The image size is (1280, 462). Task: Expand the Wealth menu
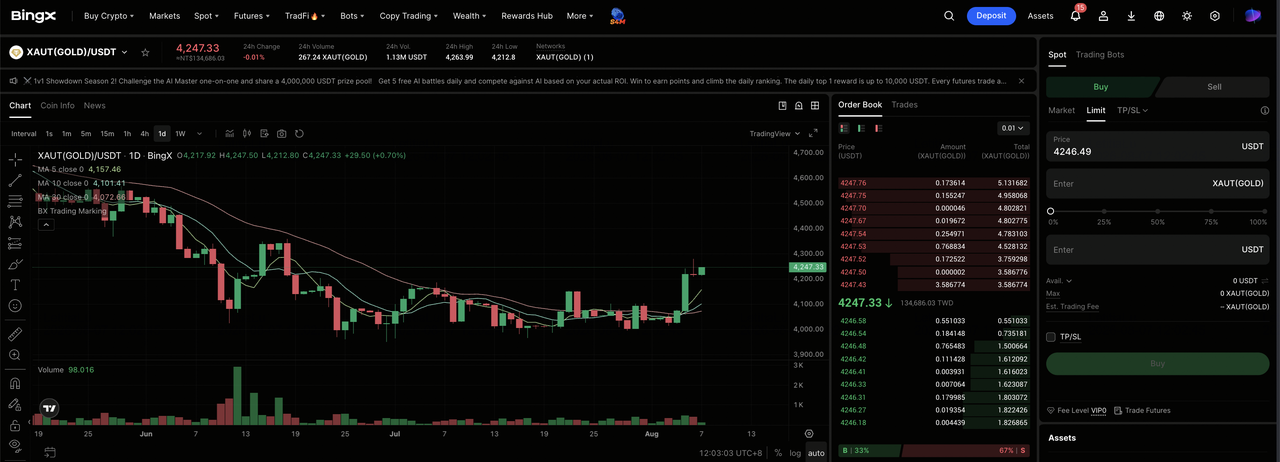[x=469, y=16]
